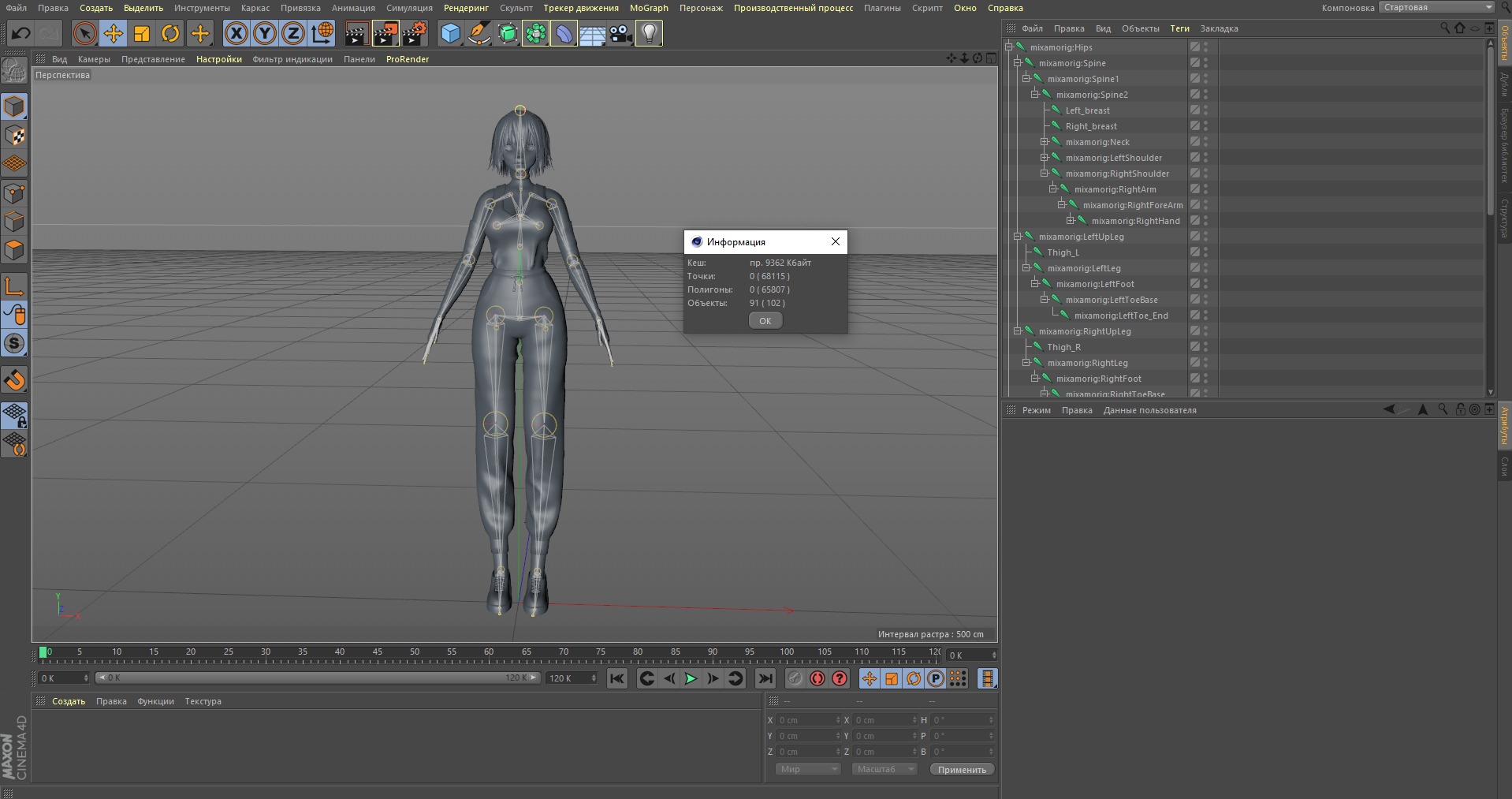Activate the Scale tool

[x=142, y=33]
